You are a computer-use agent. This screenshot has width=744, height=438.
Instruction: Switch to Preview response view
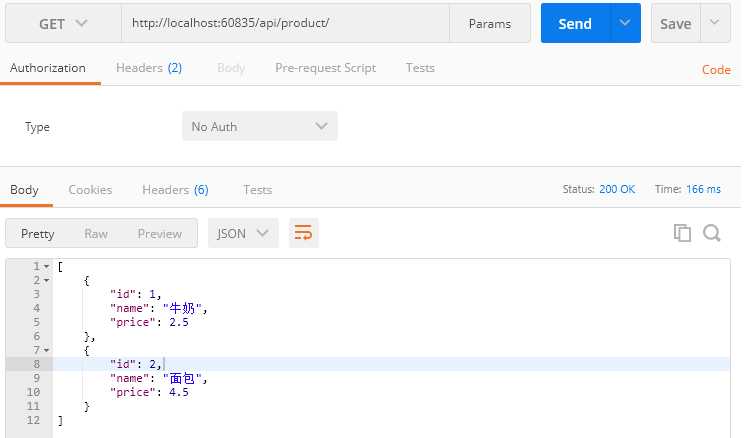[159, 233]
